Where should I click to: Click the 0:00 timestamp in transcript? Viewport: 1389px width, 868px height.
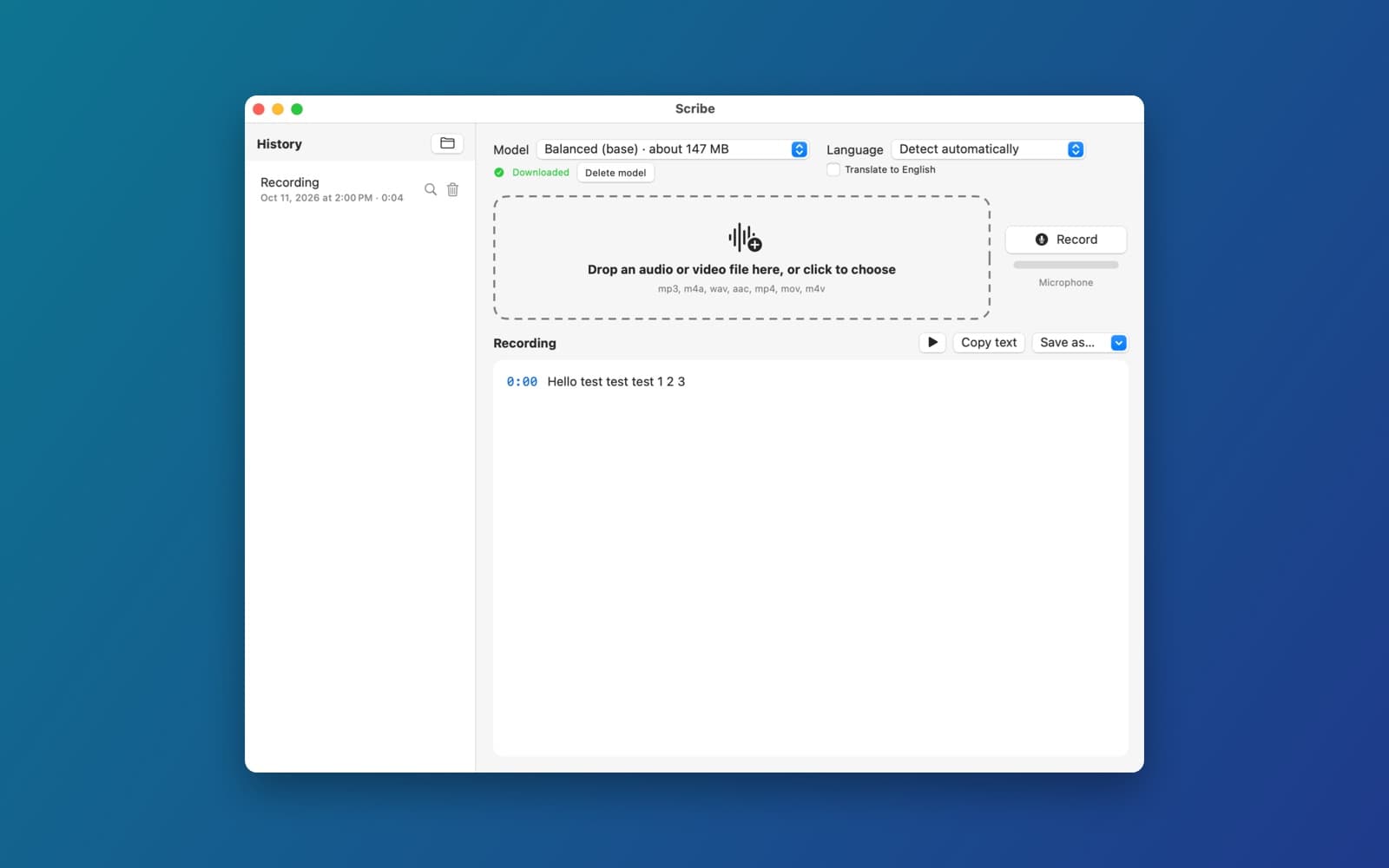point(522,382)
